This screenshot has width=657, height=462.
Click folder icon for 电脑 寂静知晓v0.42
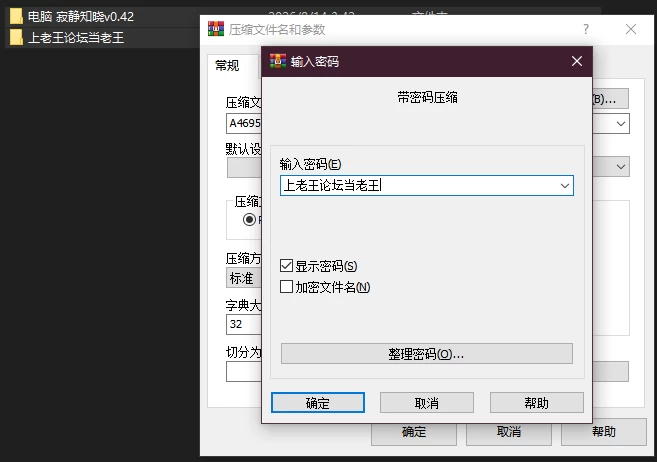(x=16, y=16)
